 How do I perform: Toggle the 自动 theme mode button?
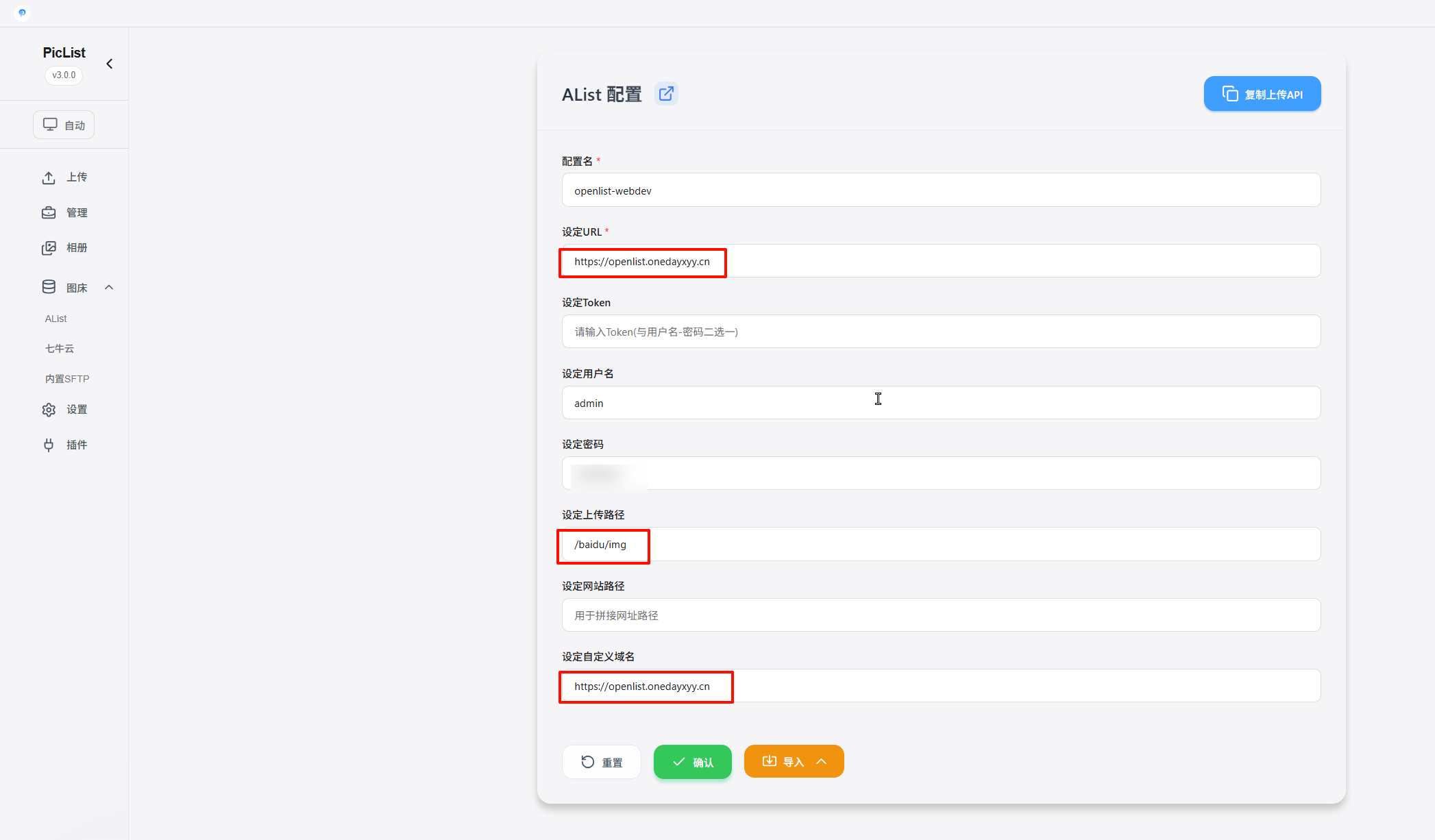[64, 125]
